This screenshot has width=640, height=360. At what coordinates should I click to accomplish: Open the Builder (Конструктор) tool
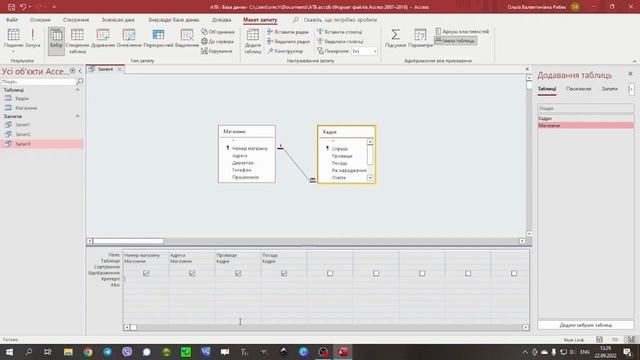285,51
